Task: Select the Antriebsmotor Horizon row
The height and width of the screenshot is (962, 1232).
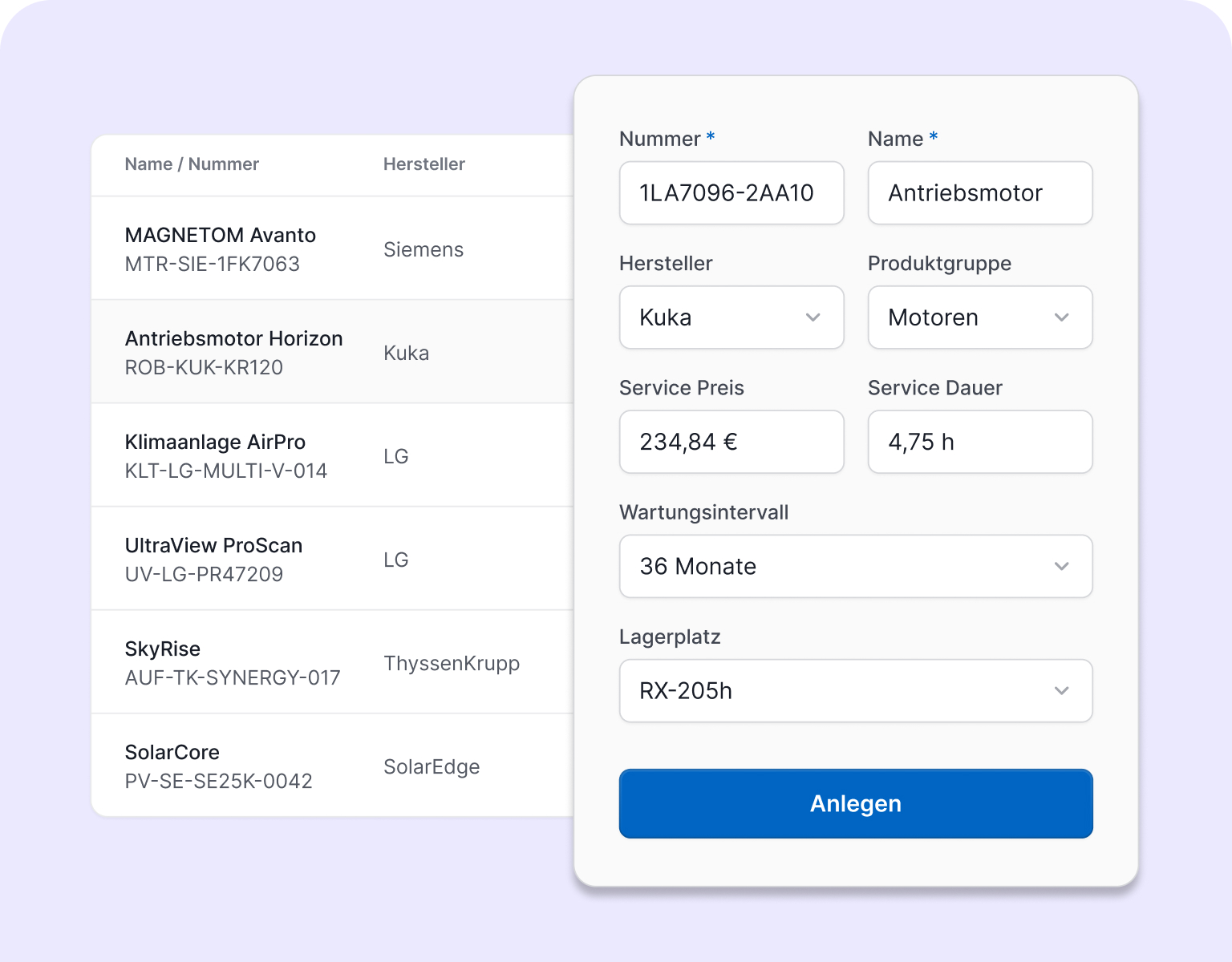Action: click(x=333, y=352)
